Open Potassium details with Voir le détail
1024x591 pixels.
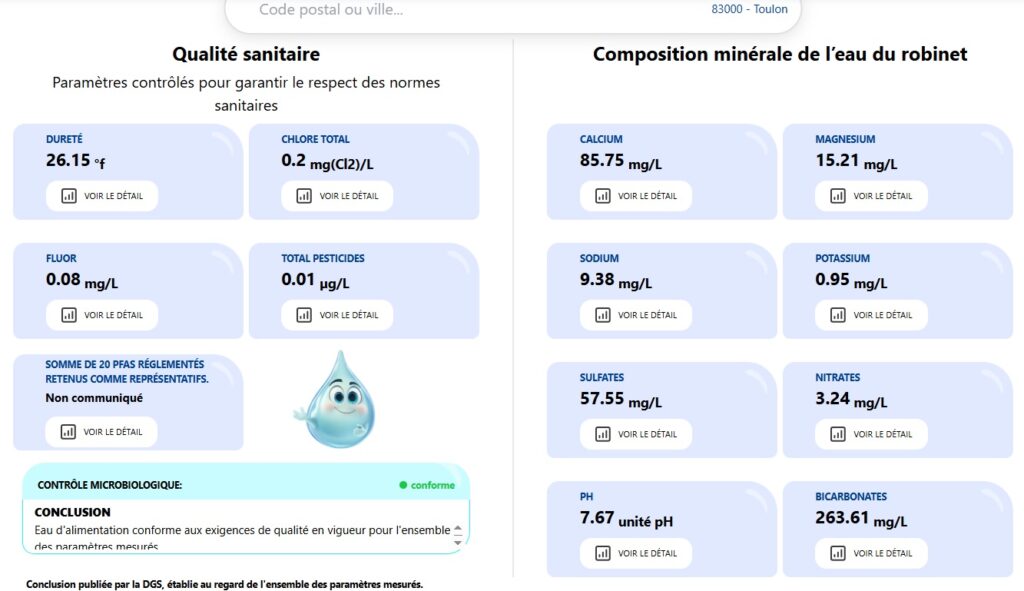click(871, 315)
